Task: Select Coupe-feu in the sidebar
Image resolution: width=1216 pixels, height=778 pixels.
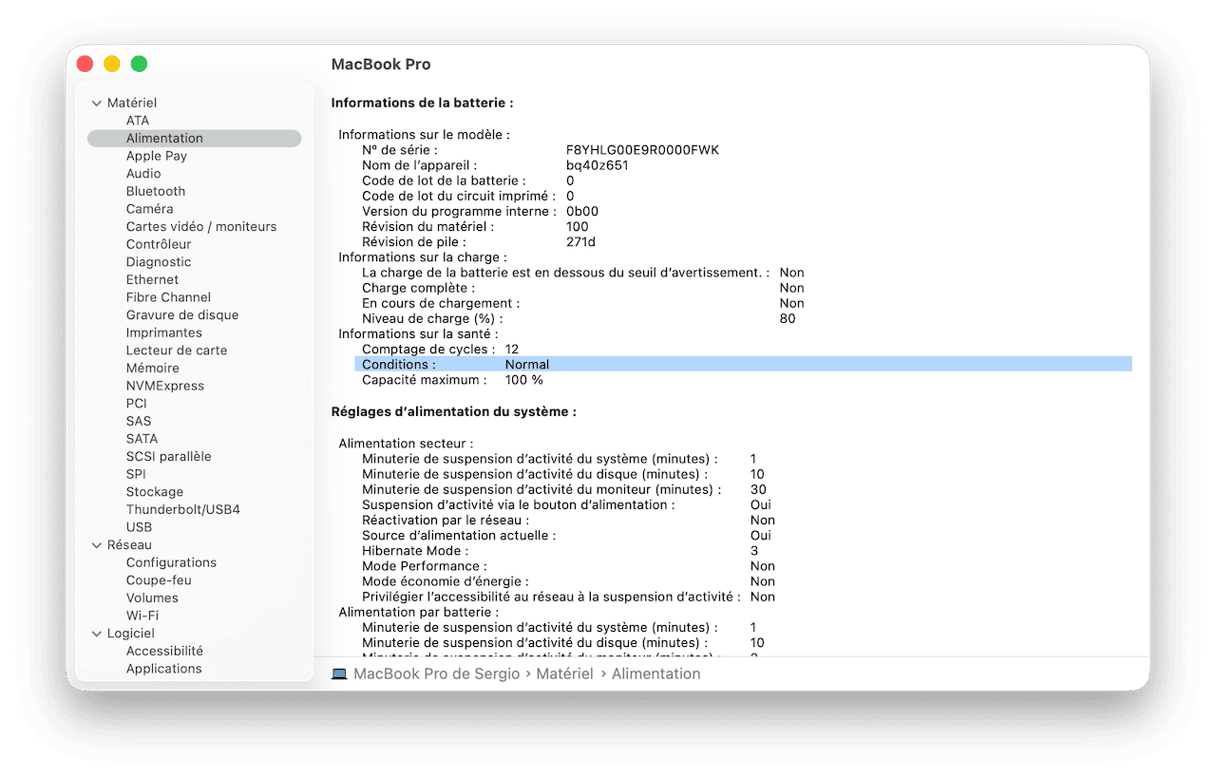Action: point(158,580)
